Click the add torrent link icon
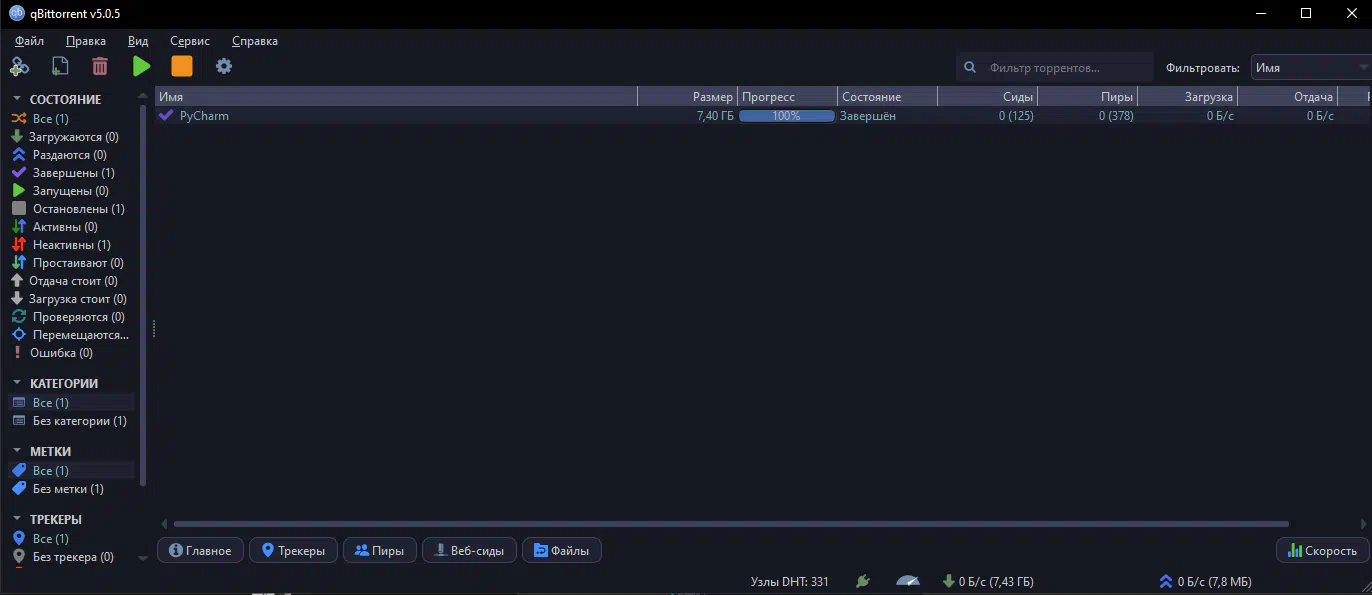The height and width of the screenshot is (595, 1372). pos(19,66)
